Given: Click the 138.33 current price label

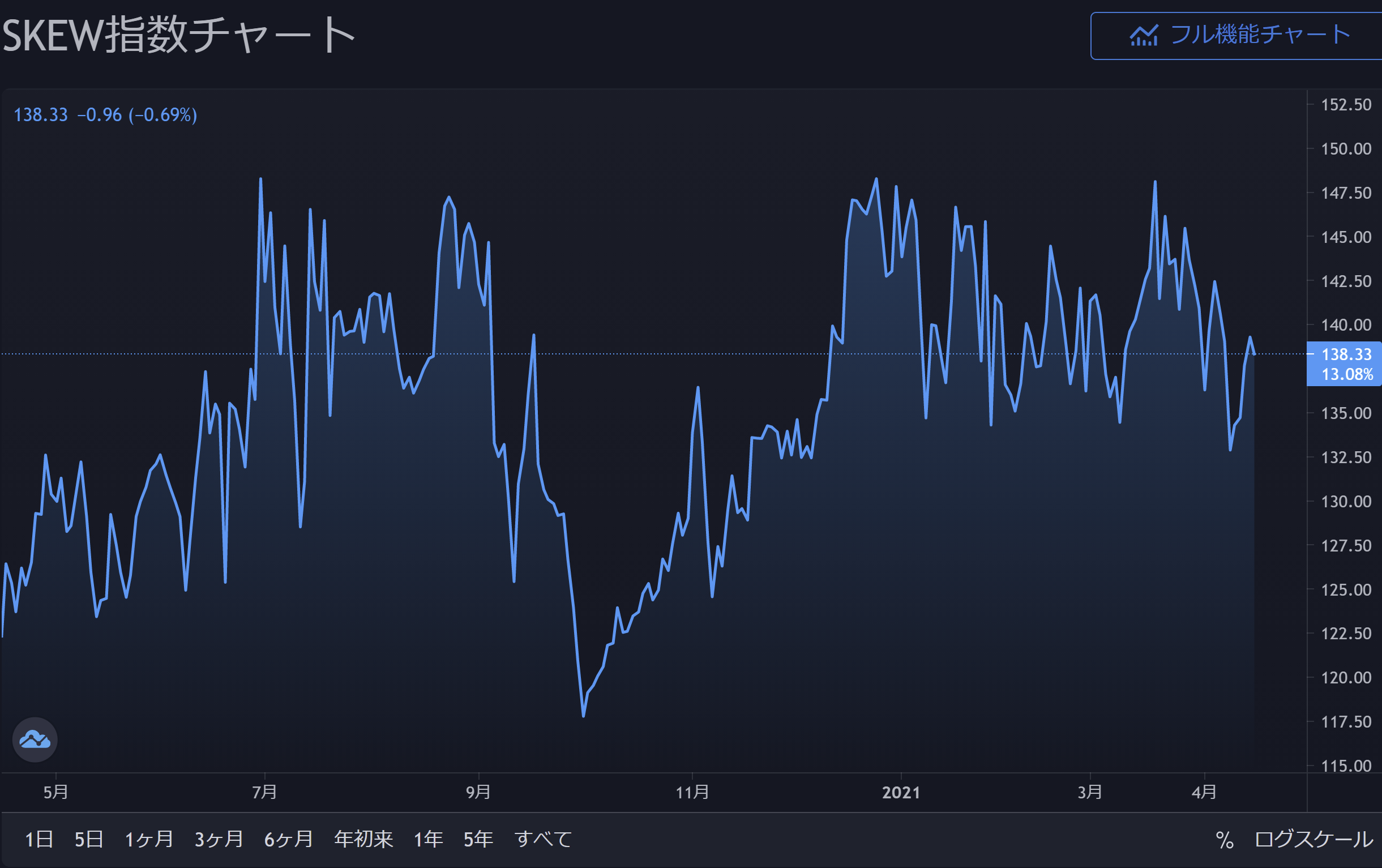Looking at the screenshot, I should [x=1346, y=355].
